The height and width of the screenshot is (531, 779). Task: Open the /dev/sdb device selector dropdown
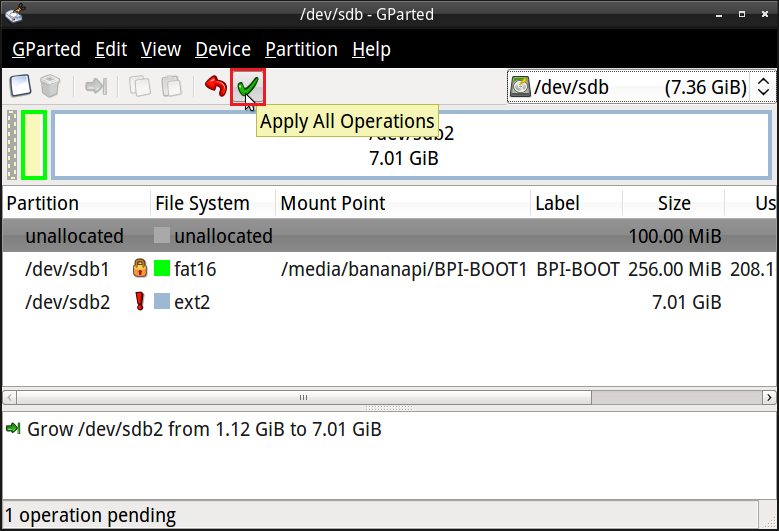(x=641, y=87)
